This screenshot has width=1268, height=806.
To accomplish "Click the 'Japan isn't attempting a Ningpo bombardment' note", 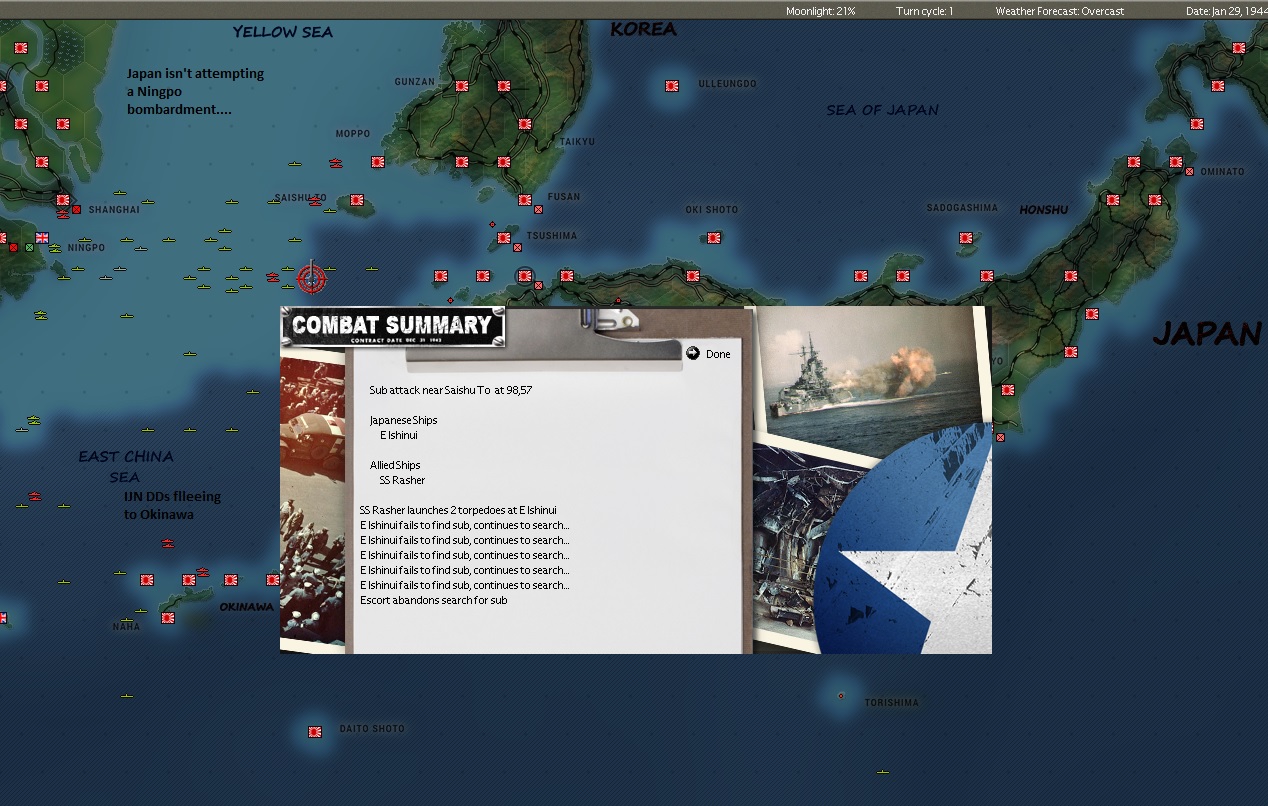I will 196,91.
